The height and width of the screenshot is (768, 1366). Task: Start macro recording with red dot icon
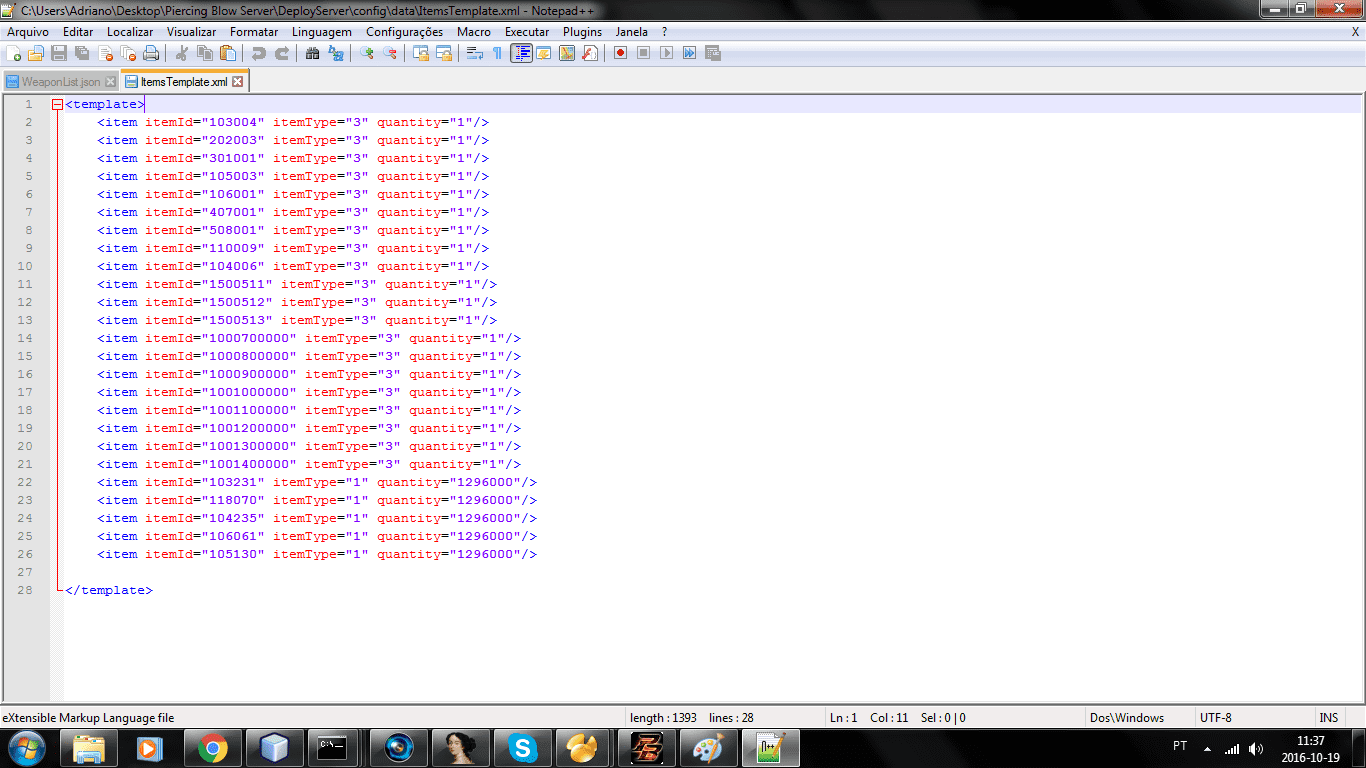click(x=620, y=53)
